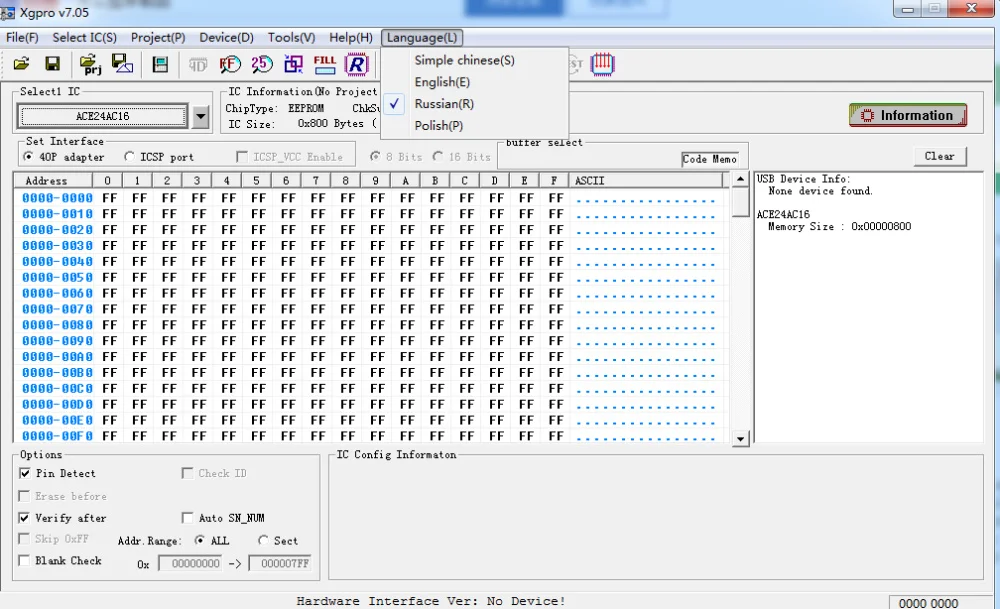Click the FF blank-search magnifier icon
The height and width of the screenshot is (609, 1000).
click(x=230, y=64)
